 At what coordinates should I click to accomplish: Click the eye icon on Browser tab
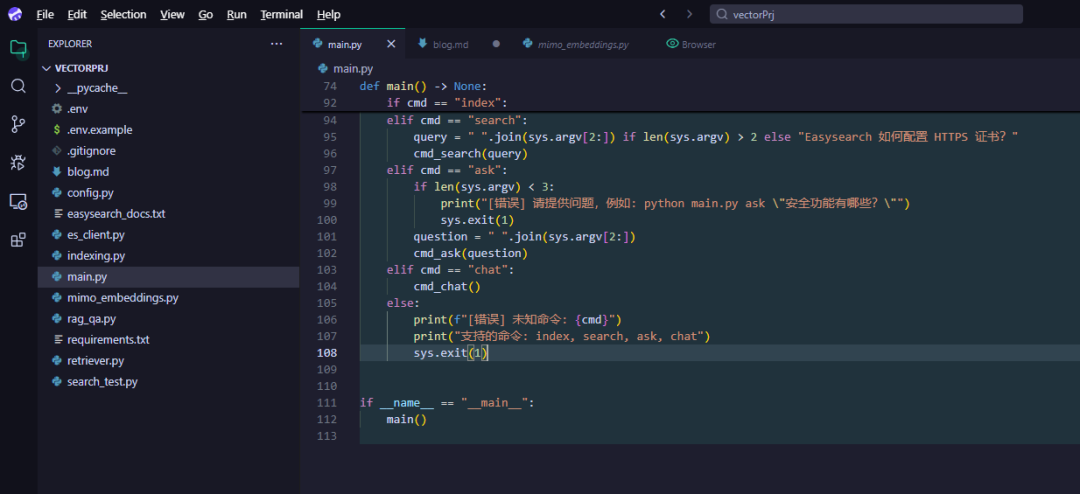(x=672, y=44)
